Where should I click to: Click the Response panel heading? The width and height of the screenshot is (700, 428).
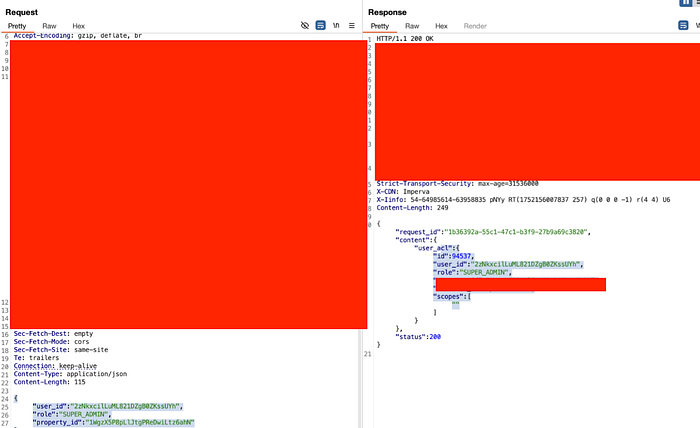(388, 12)
